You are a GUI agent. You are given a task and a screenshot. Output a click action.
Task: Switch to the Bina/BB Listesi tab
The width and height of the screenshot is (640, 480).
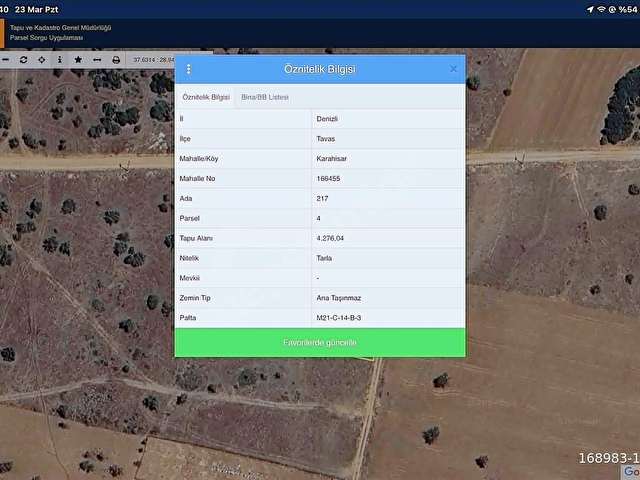click(265, 97)
